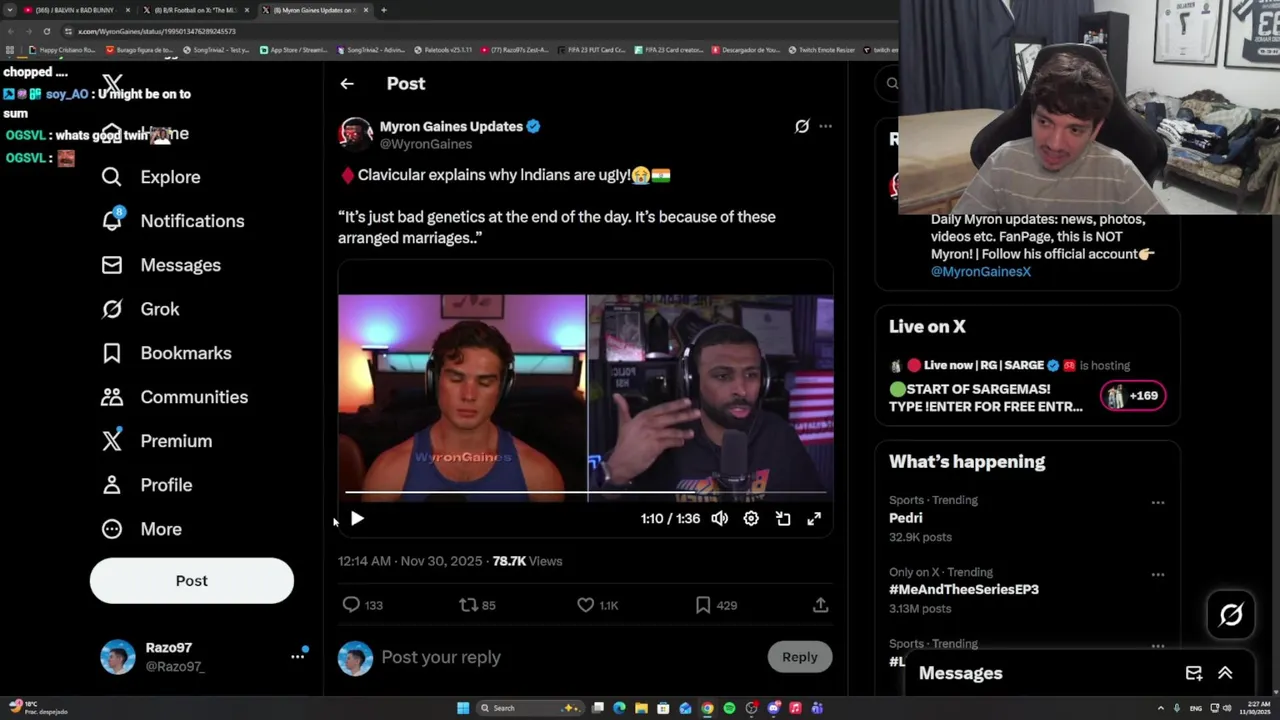Viewport: 1280px width, 720px height.
Task: Open the More sidebar menu
Action: pos(141,529)
